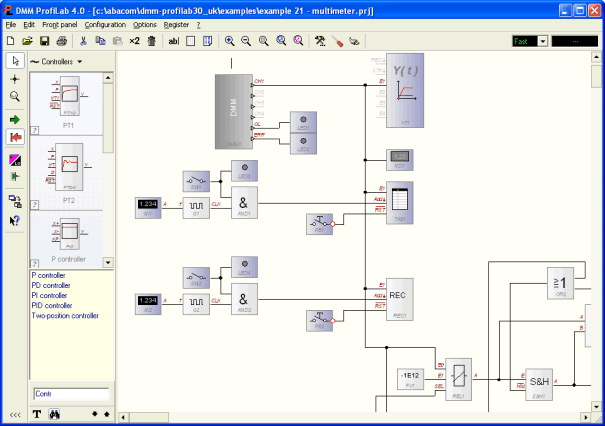Select the P controller thumbnail
This screenshot has height=426, width=605.
(x=66, y=238)
